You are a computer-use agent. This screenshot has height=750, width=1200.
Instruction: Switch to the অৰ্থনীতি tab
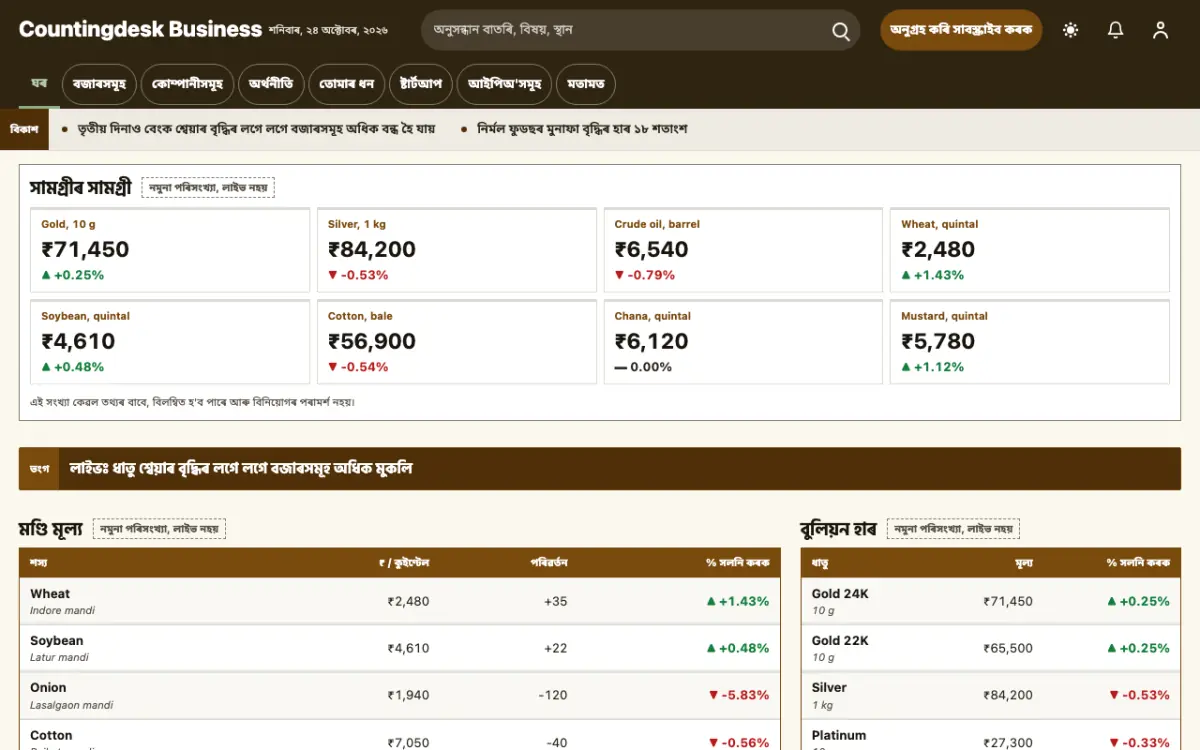[x=271, y=84]
